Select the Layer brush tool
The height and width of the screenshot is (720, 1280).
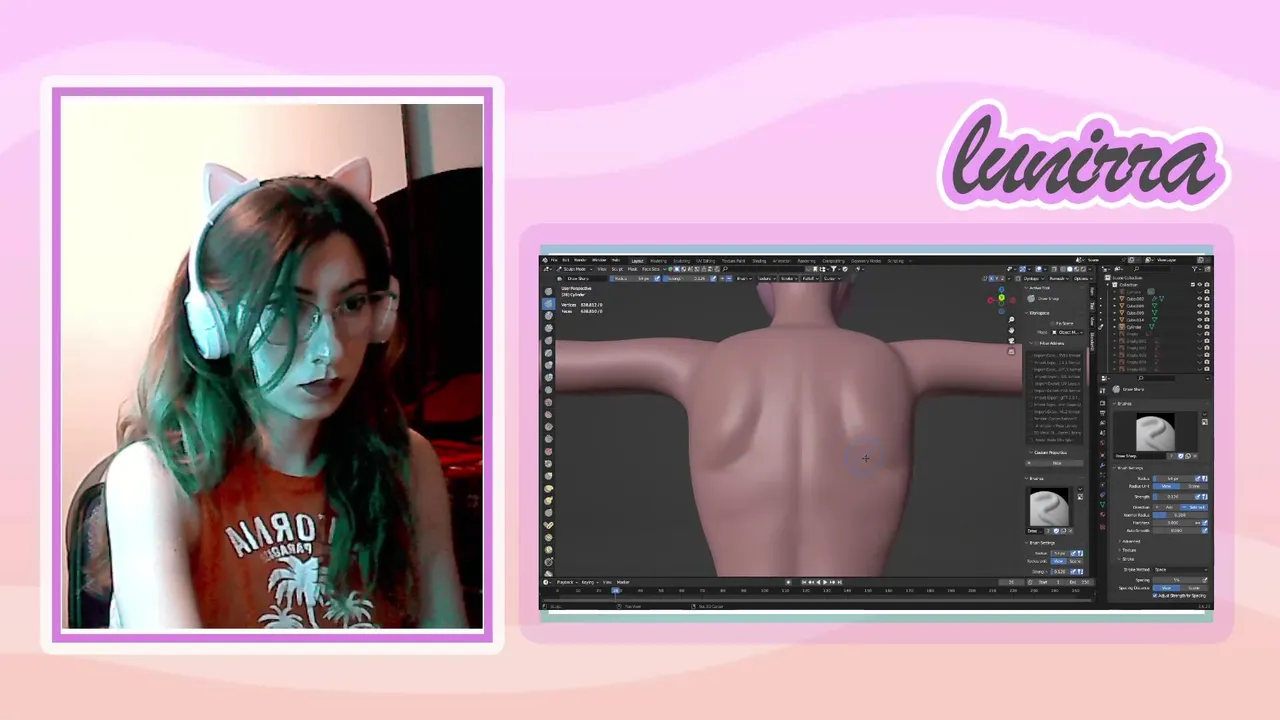click(548, 352)
